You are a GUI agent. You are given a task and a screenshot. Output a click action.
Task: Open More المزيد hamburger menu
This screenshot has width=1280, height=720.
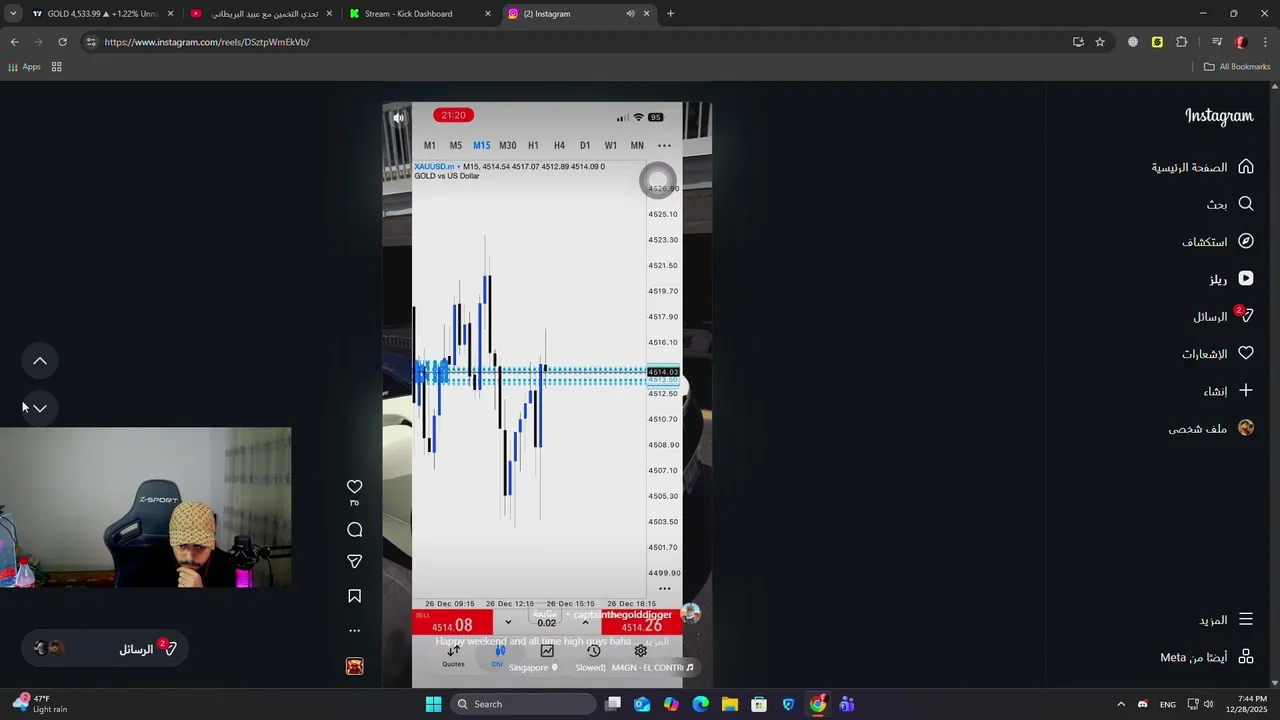pos(1225,620)
